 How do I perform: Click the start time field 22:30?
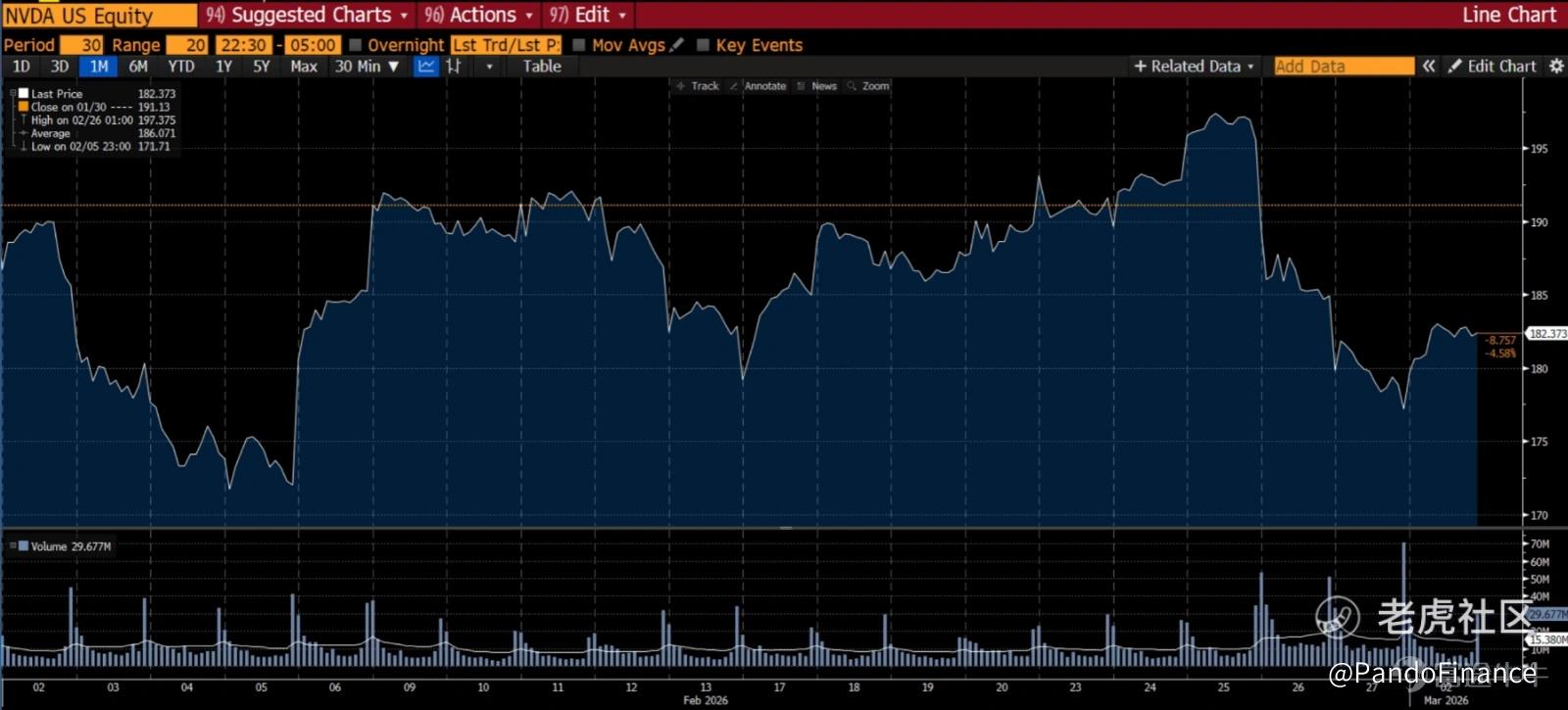243,45
